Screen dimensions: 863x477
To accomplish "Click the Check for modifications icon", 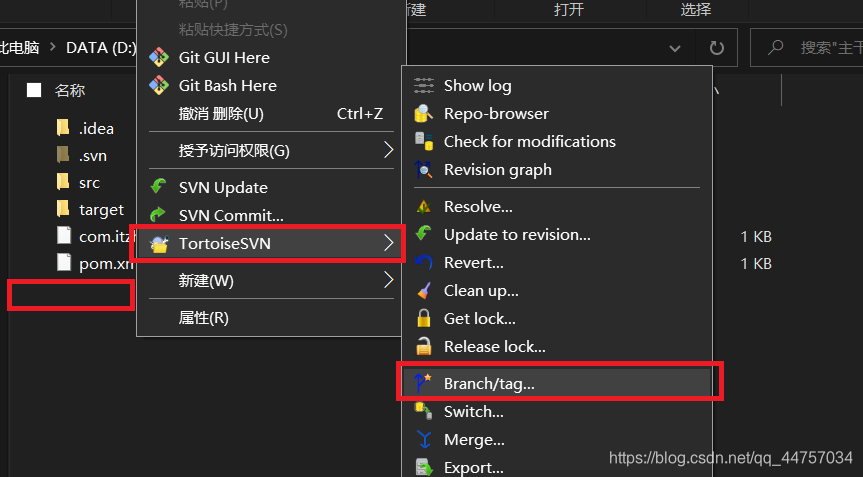I will (x=424, y=142).
